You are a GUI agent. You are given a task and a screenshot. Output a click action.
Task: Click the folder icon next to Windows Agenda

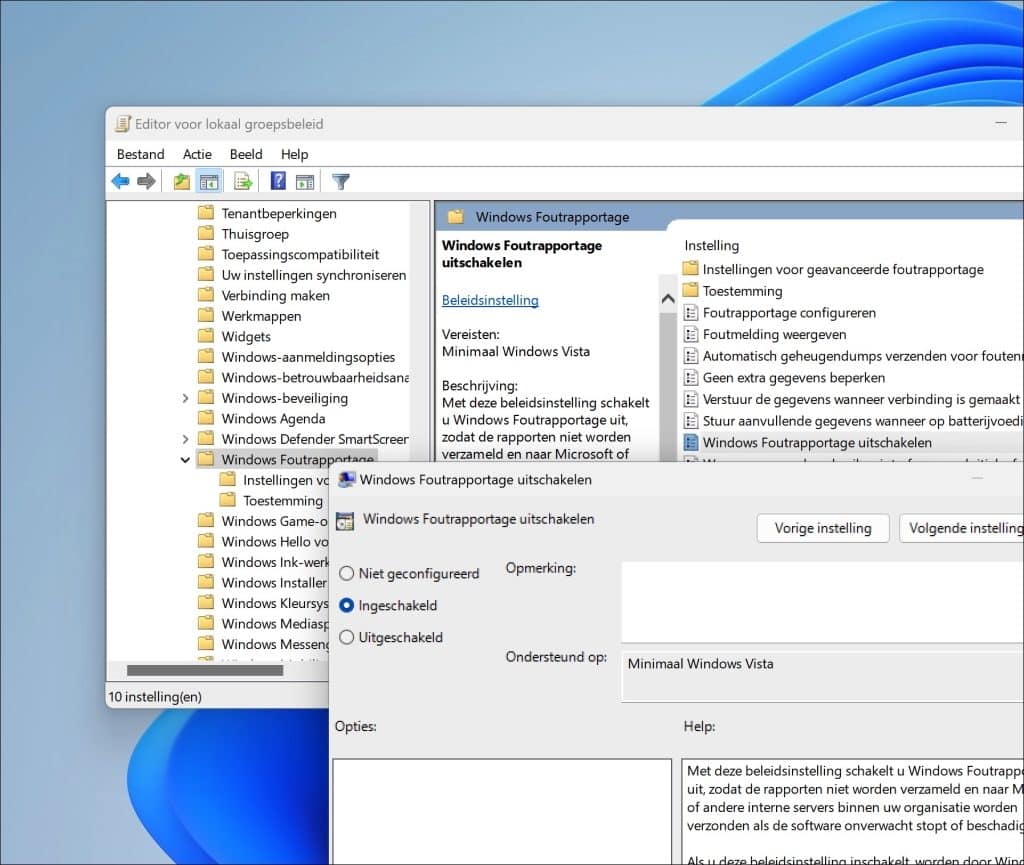(206, 418)
